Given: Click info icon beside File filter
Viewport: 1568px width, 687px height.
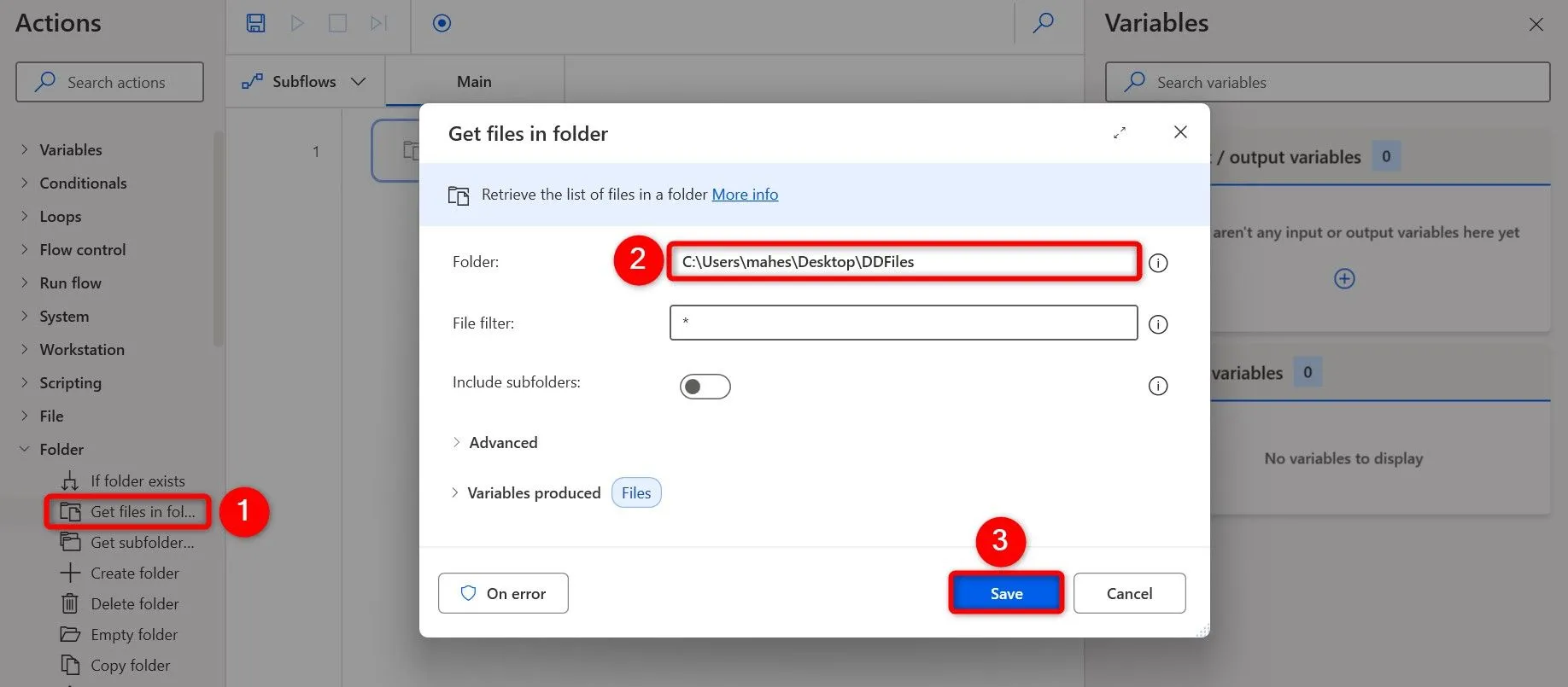Looking at the screenshot, I should (1158, 324).
